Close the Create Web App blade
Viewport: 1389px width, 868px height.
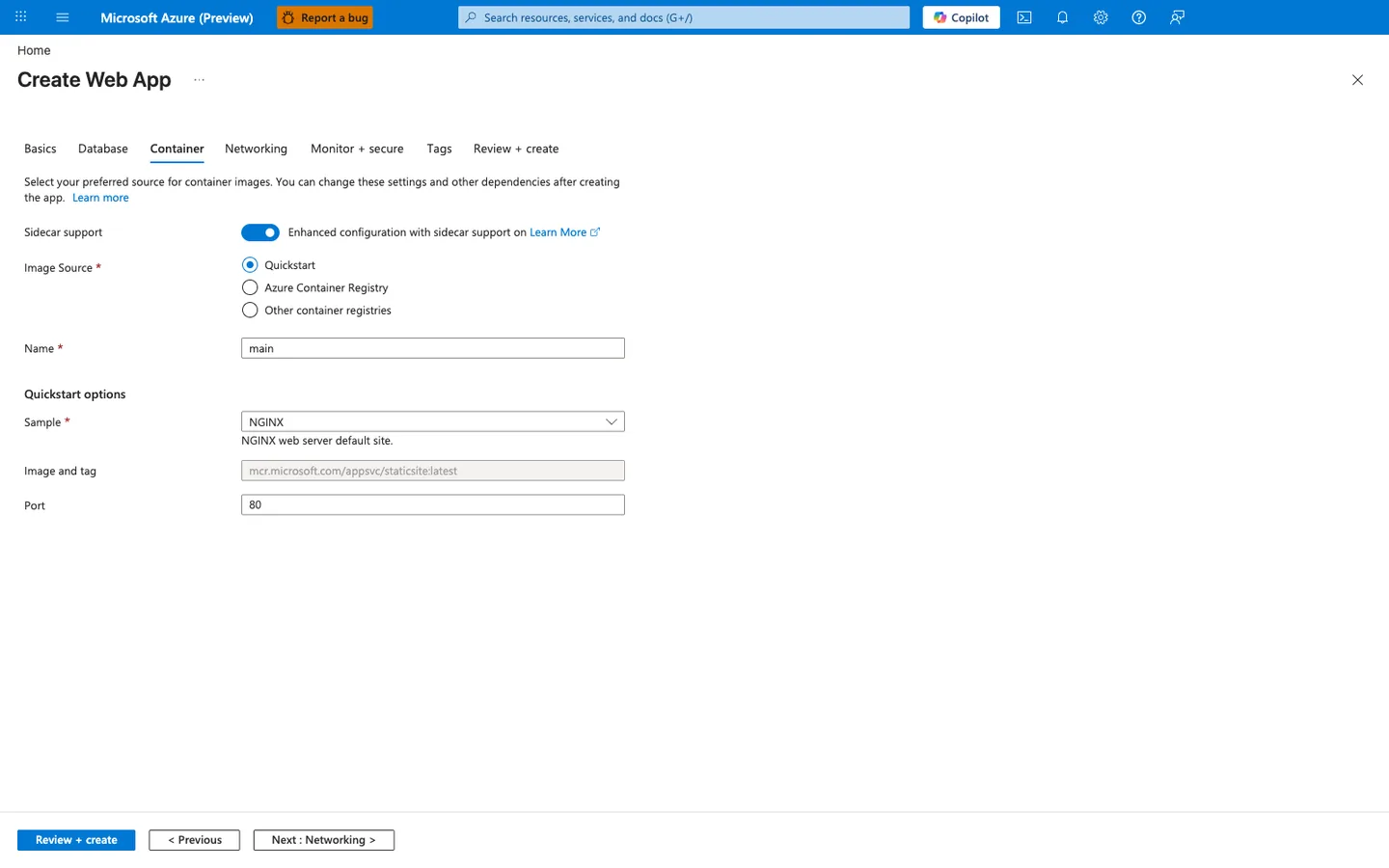[1357, 80]
